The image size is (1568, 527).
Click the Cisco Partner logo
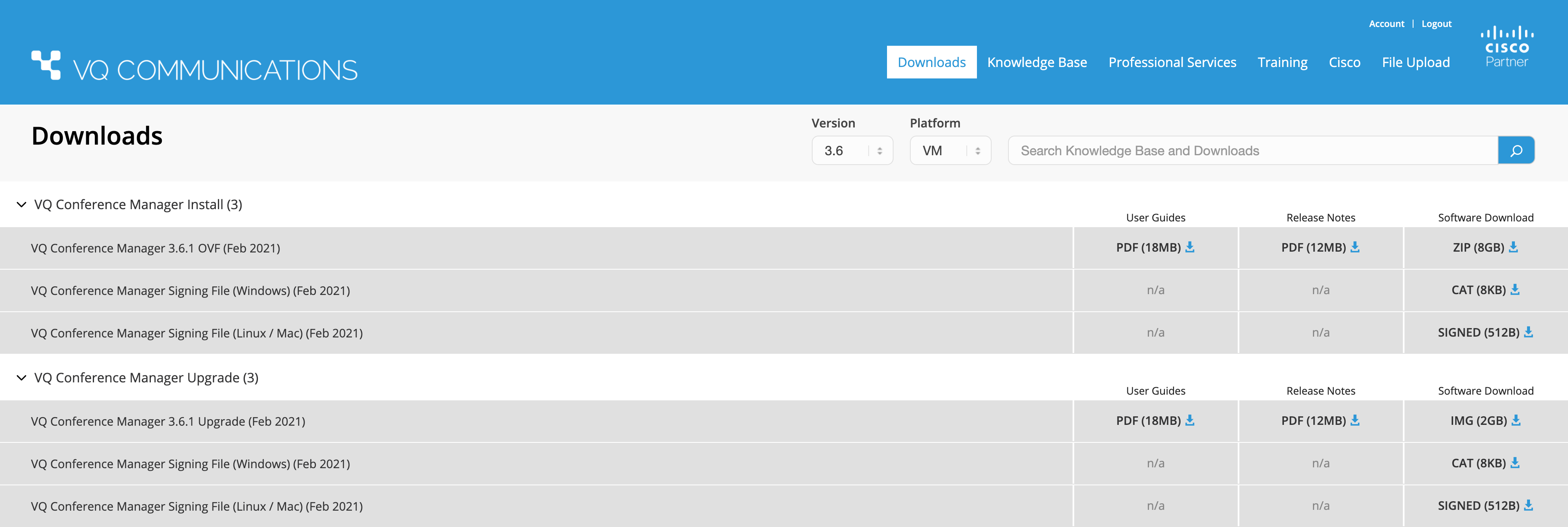click(1507, 46)
